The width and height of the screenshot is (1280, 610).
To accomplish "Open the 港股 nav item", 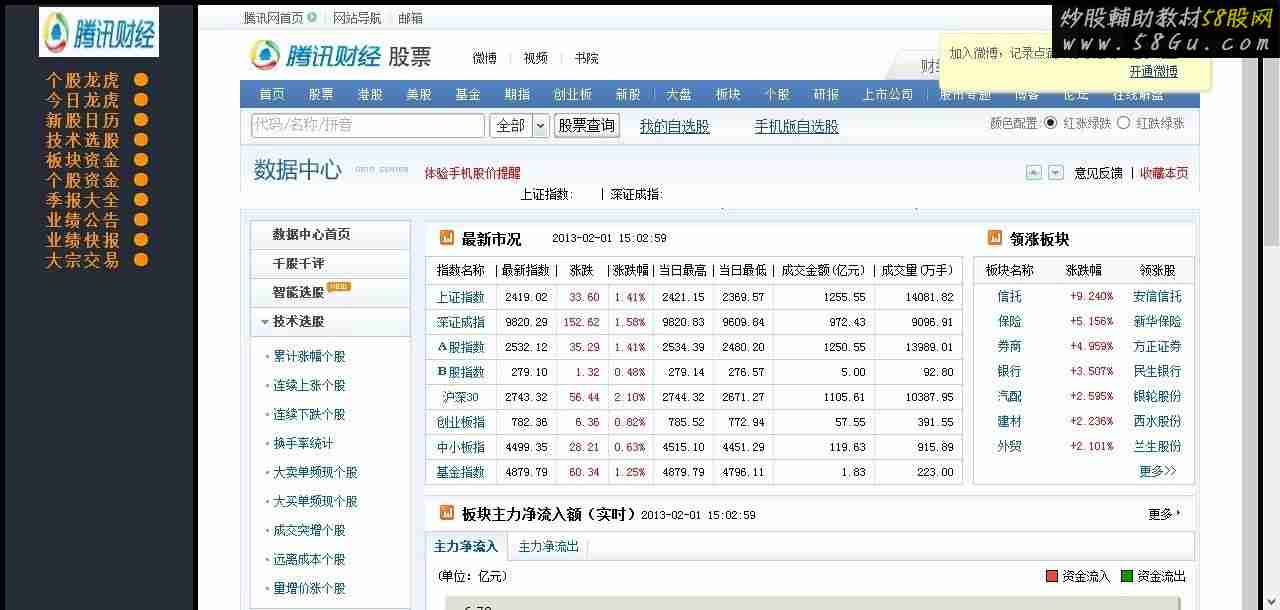I will coord(370,94).
